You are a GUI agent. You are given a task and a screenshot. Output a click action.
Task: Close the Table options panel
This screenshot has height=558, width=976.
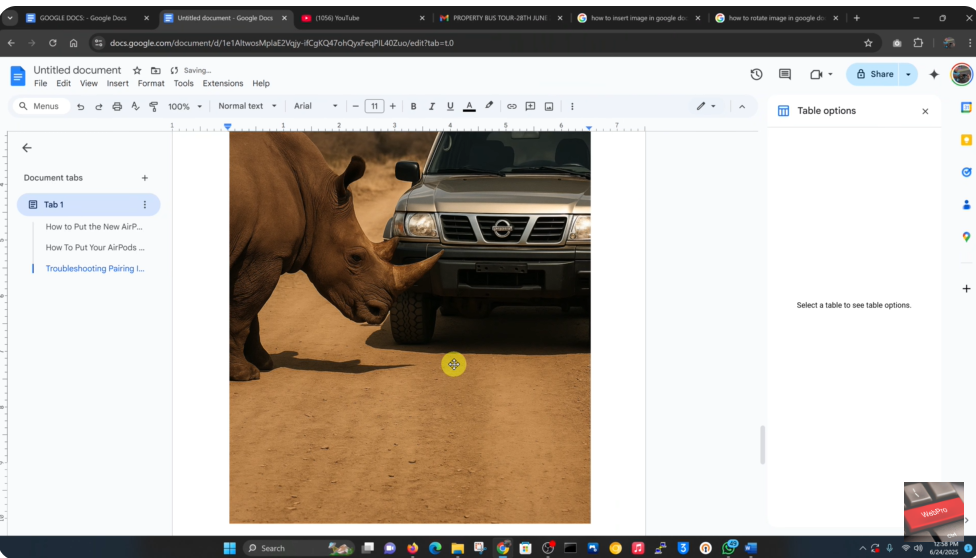pyautogui.click(x=925, y=111)
